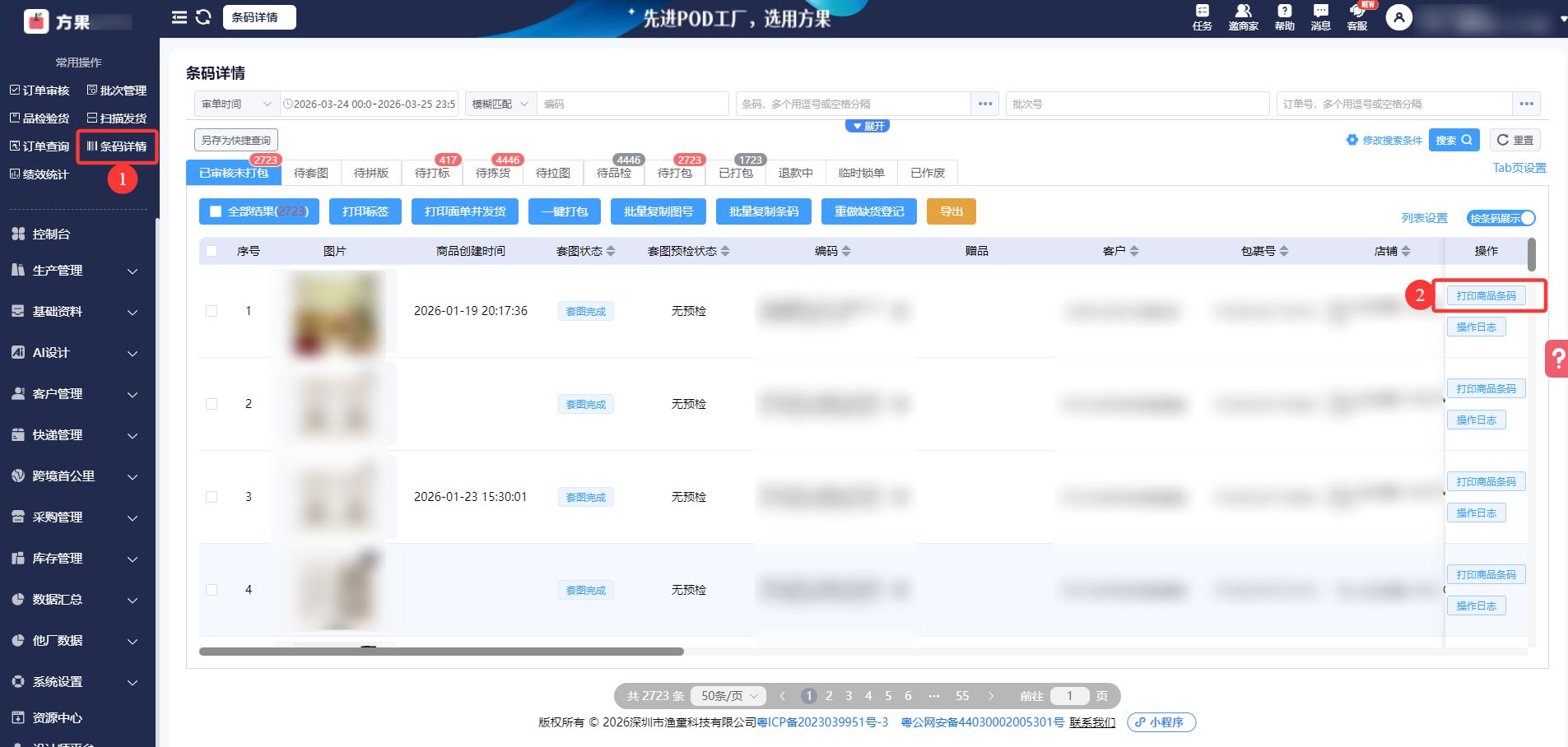Toggle the 按条码展示 switch
1568x747 pixels.
(x=1501, y=218)
